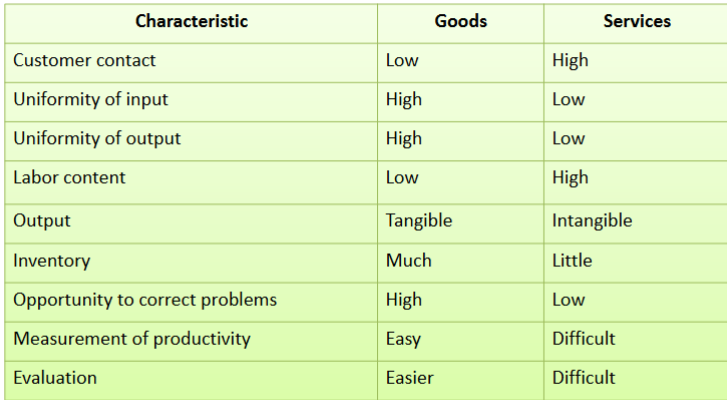Select the 'Easier' cell in Evaluation row
The height and width of the screenshot is (400, 727).
point(410,378)
